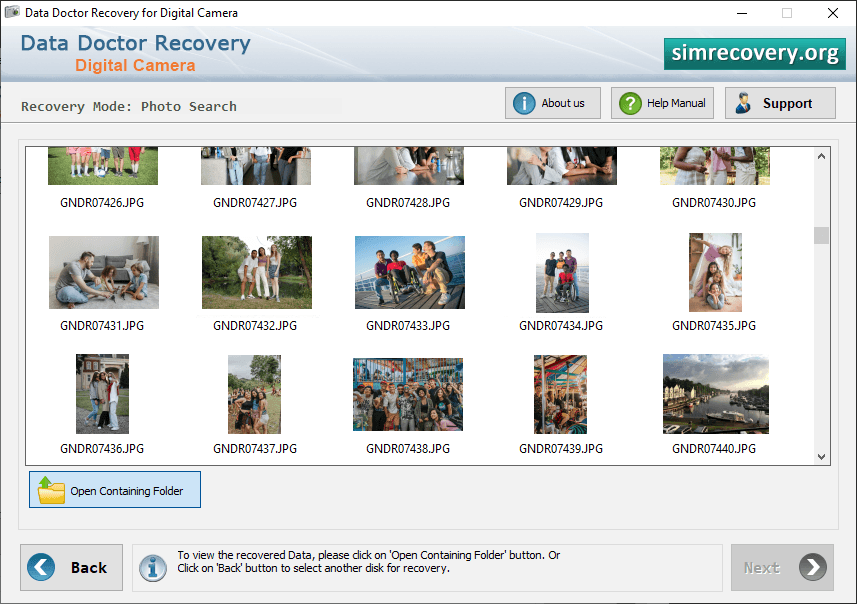Select the GNDR07431.JPG family photo thumbnail
This screenshot has height=604, width=857.
coord(104,272)
